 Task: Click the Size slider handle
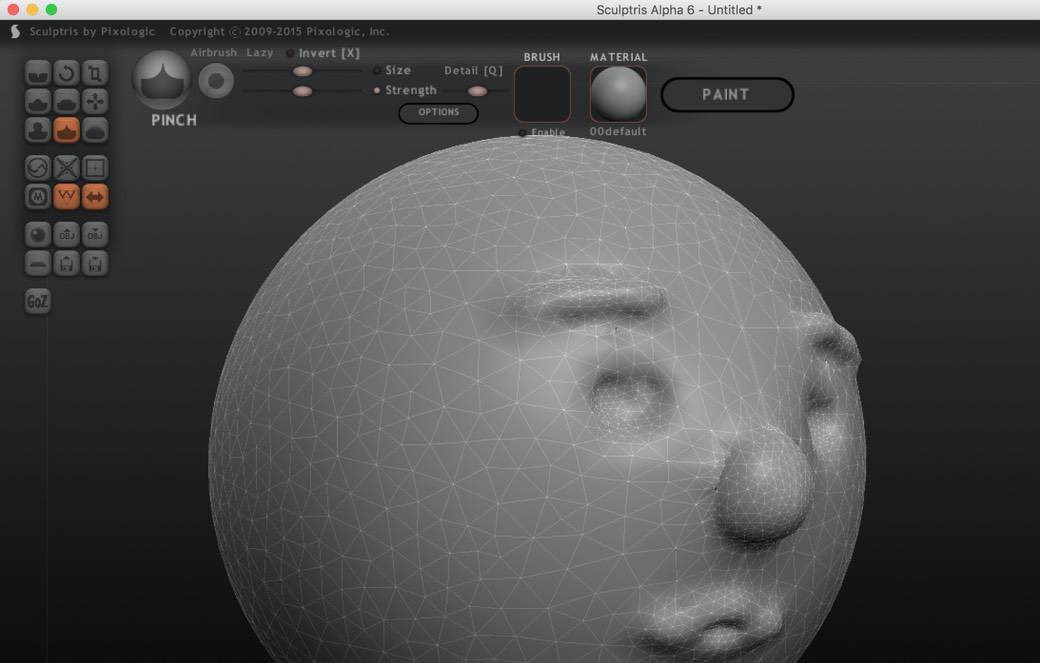point(302,71)
